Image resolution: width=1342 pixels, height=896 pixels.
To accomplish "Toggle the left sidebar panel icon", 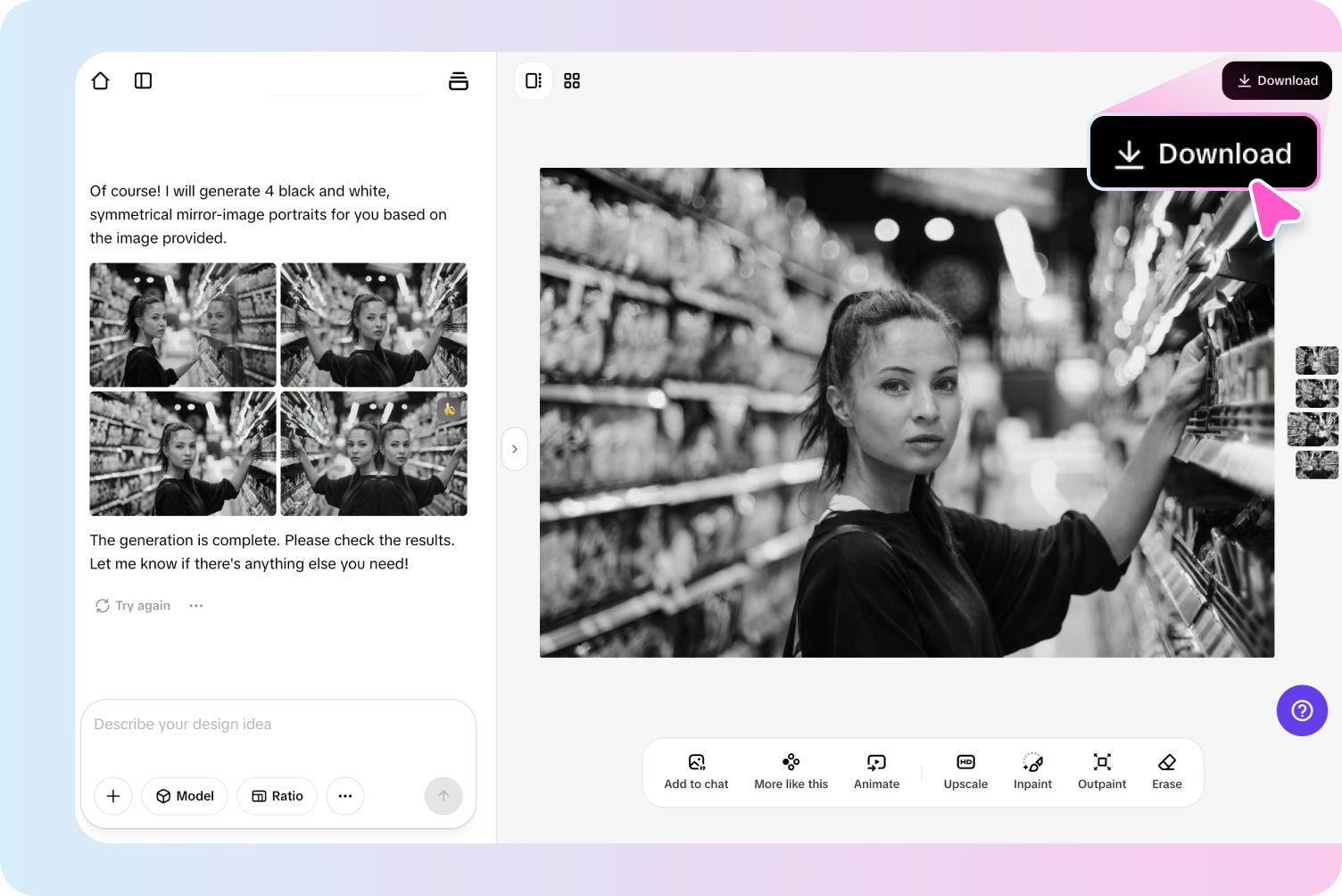I will pyautogui.click(x=143, y=81).
